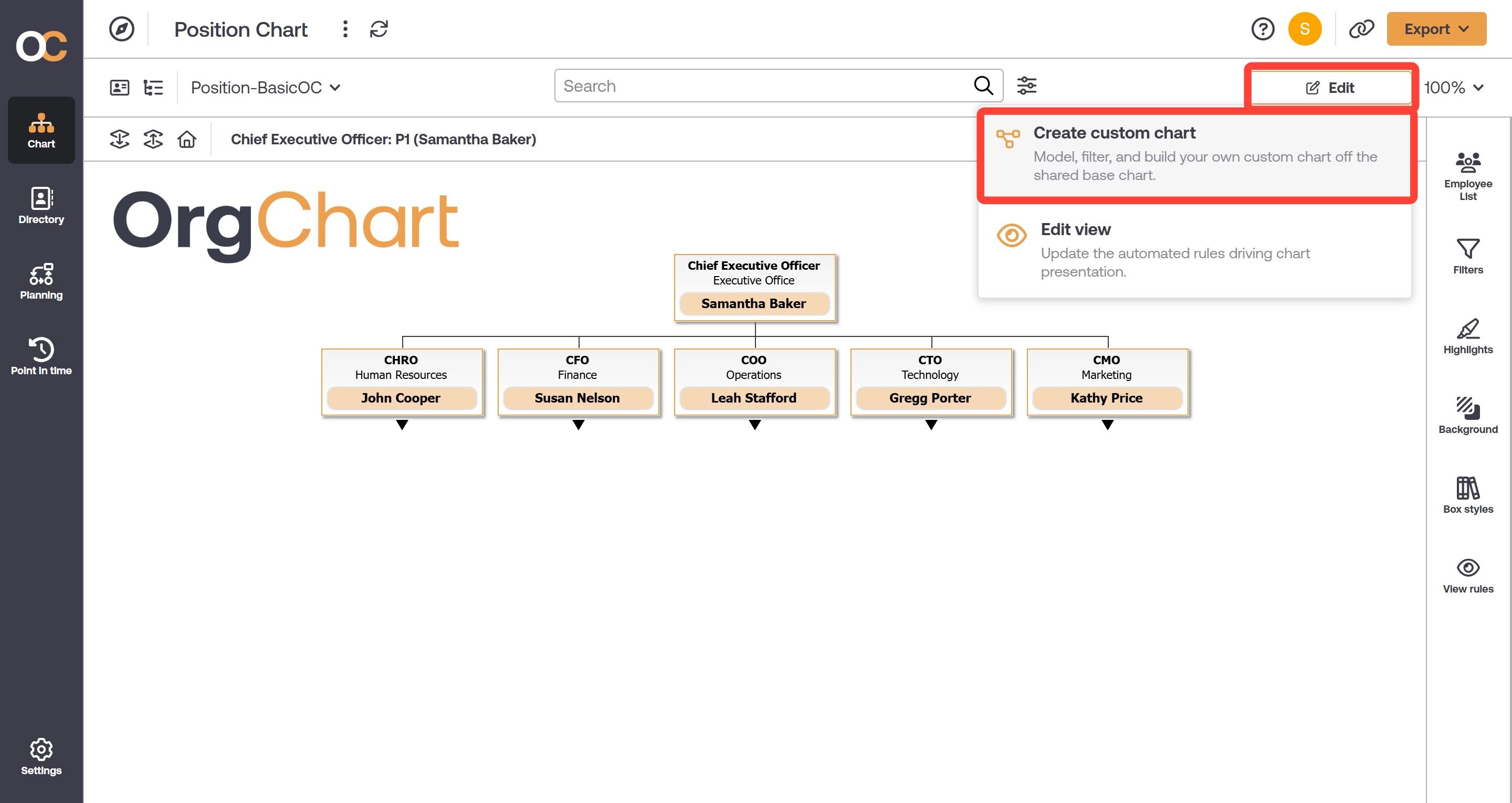This screenshot has height=803, width=1512.
Task: Expand subordinates under Gregg Porter
Action: [x=931, y=425]
